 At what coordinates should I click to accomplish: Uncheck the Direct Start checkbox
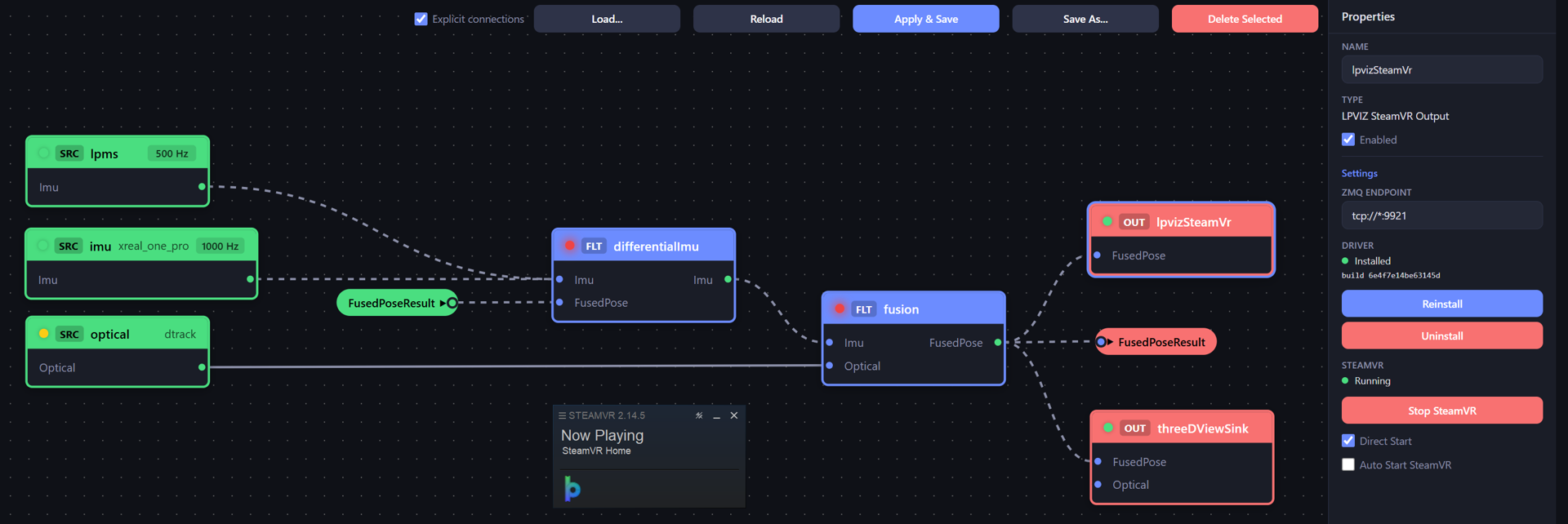1348,441
